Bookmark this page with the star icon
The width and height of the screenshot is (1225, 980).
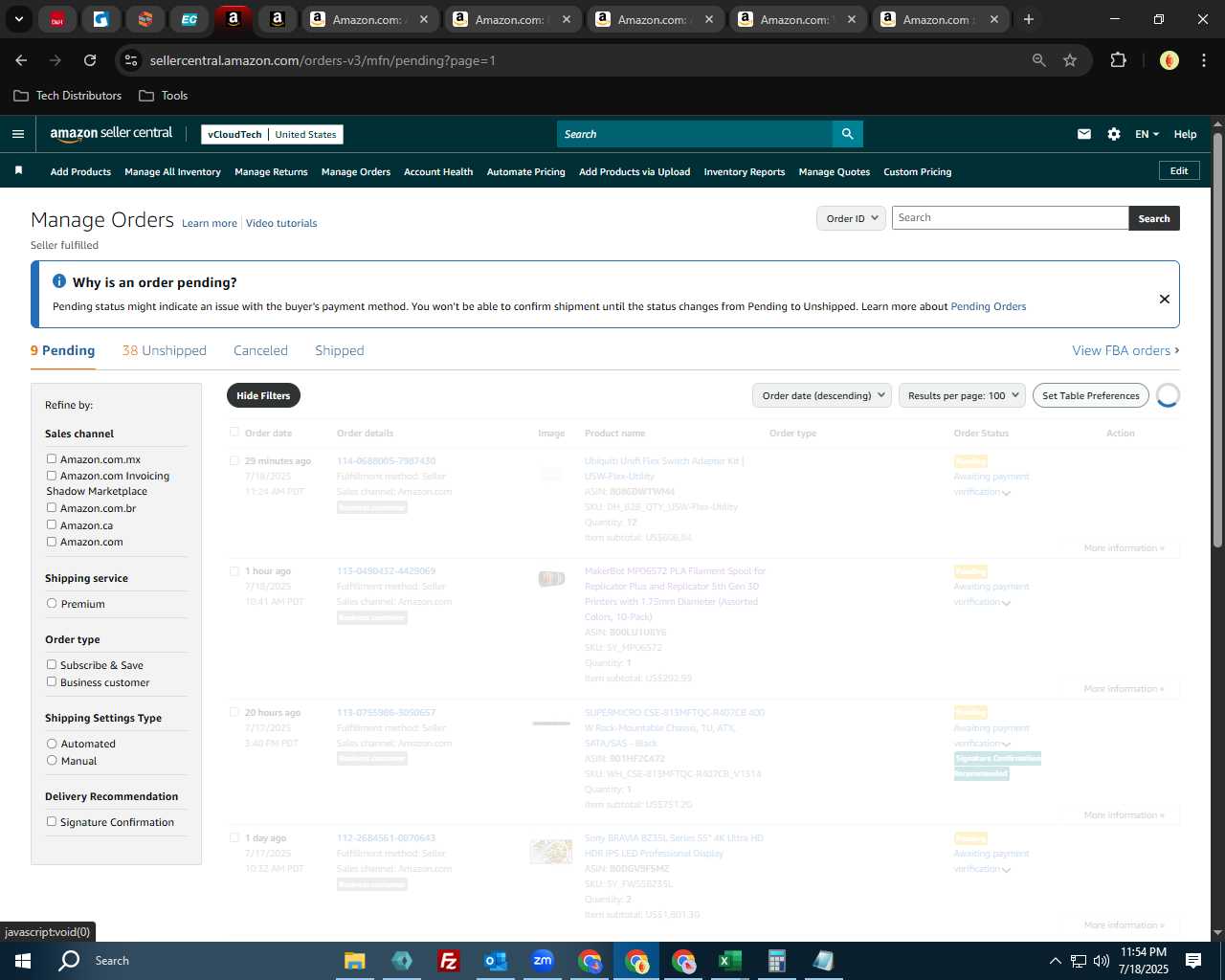1070,60
